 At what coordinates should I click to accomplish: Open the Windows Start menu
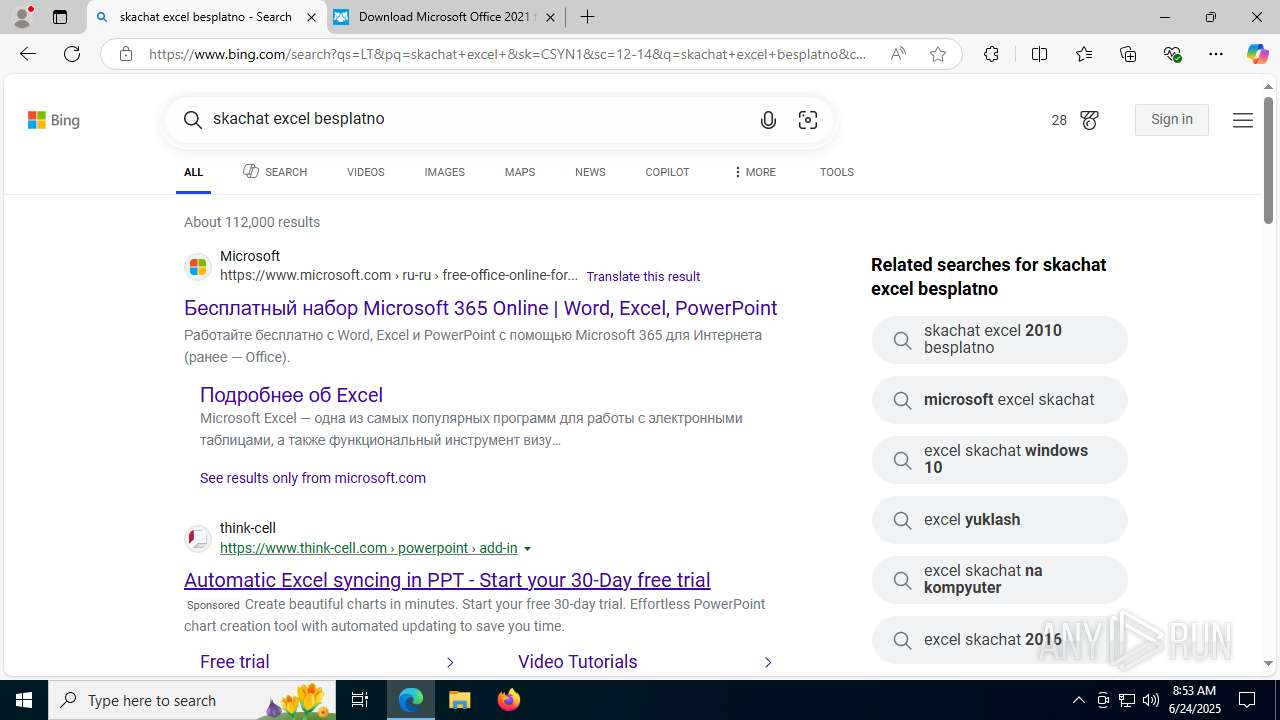point(24,700)
